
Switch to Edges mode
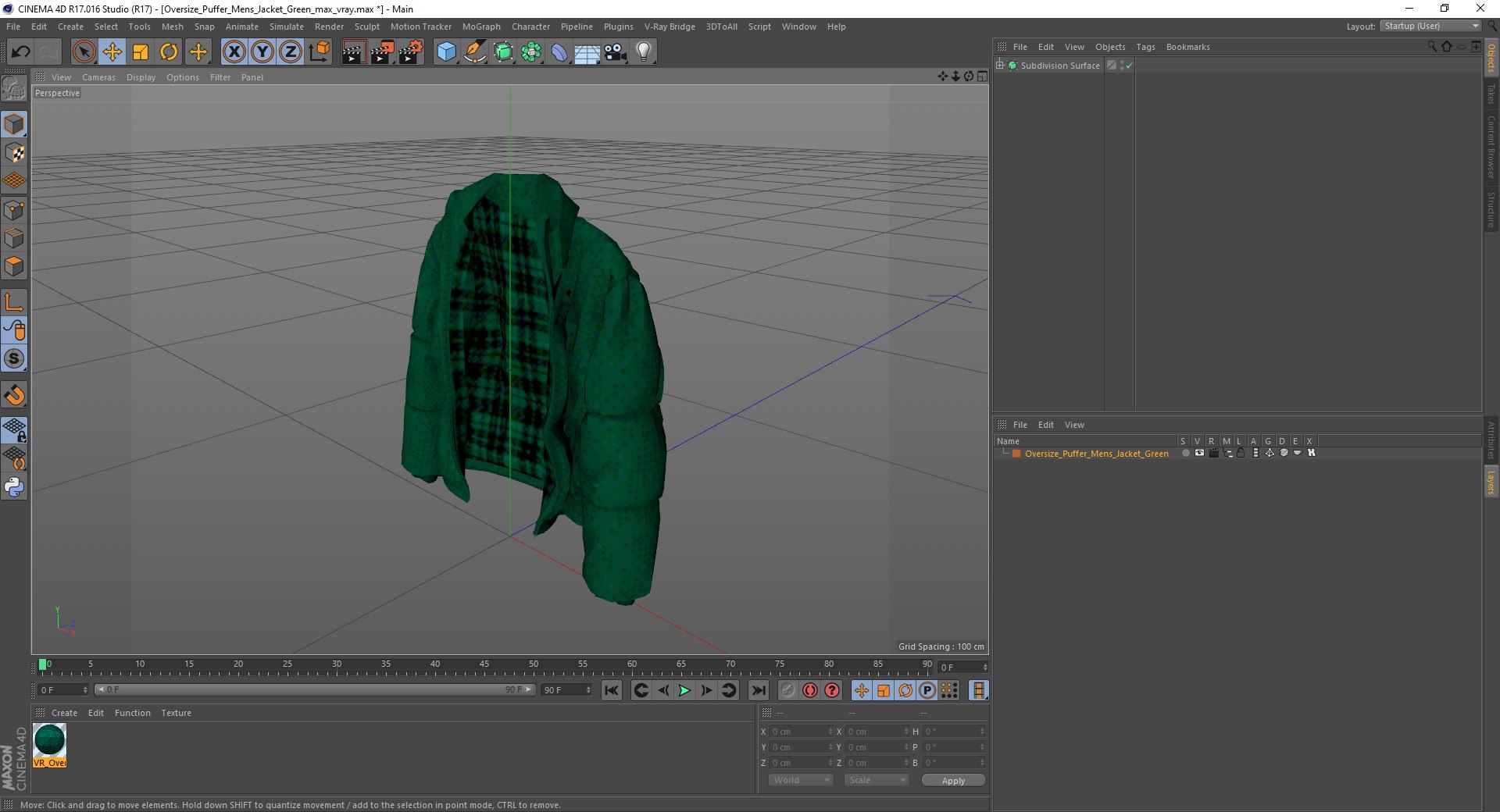tap(14, 238)
